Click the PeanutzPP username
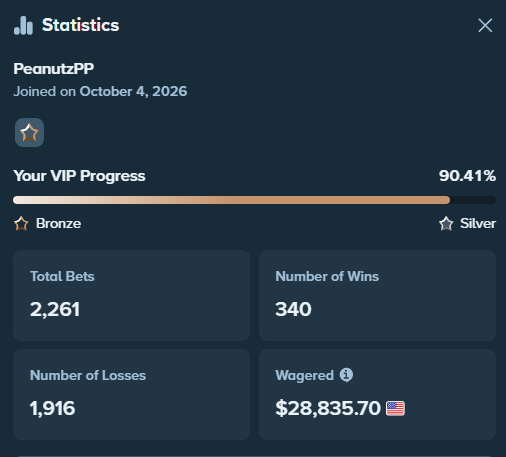506x457 pixels. pos(54,69)
